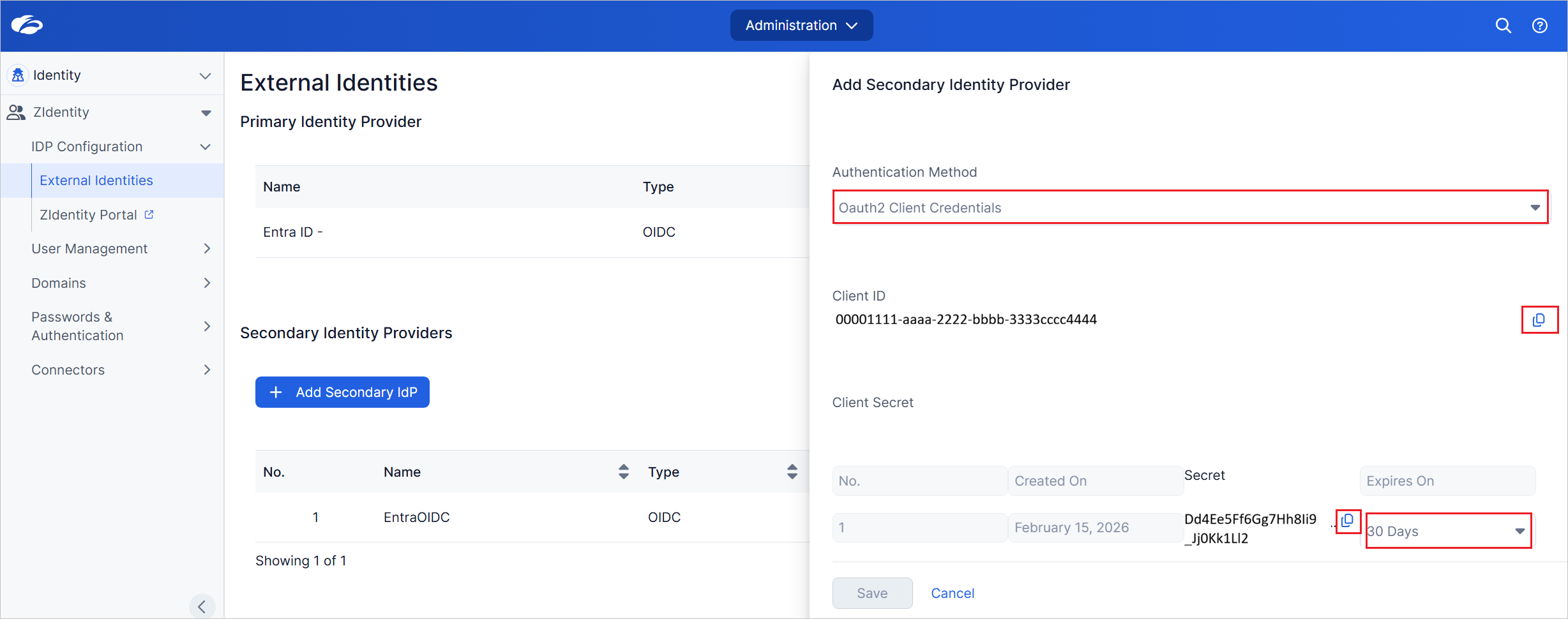Screen dimensions: 1568x619
Task: Open the help question mark icon
Action: point(1540,26)
